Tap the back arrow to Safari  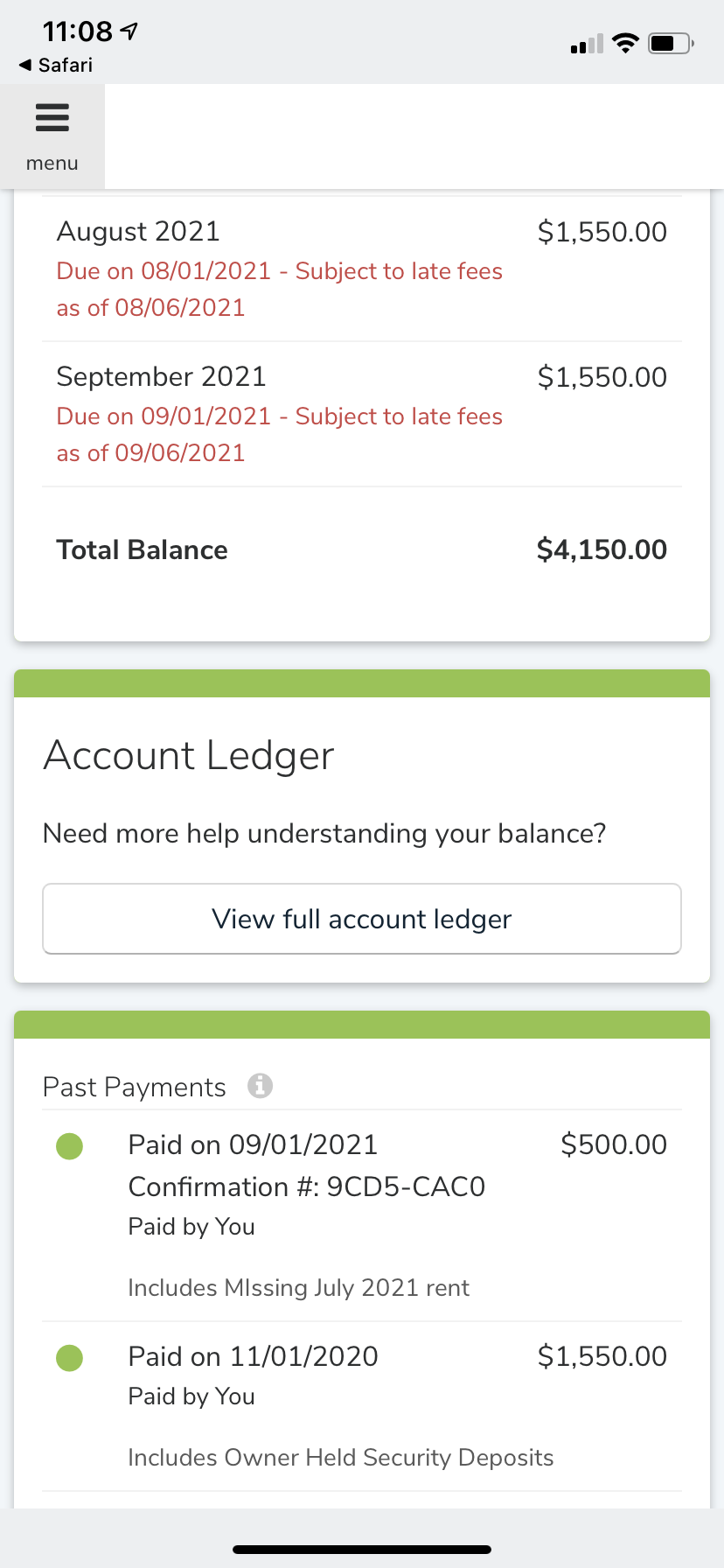click(24, 65)
